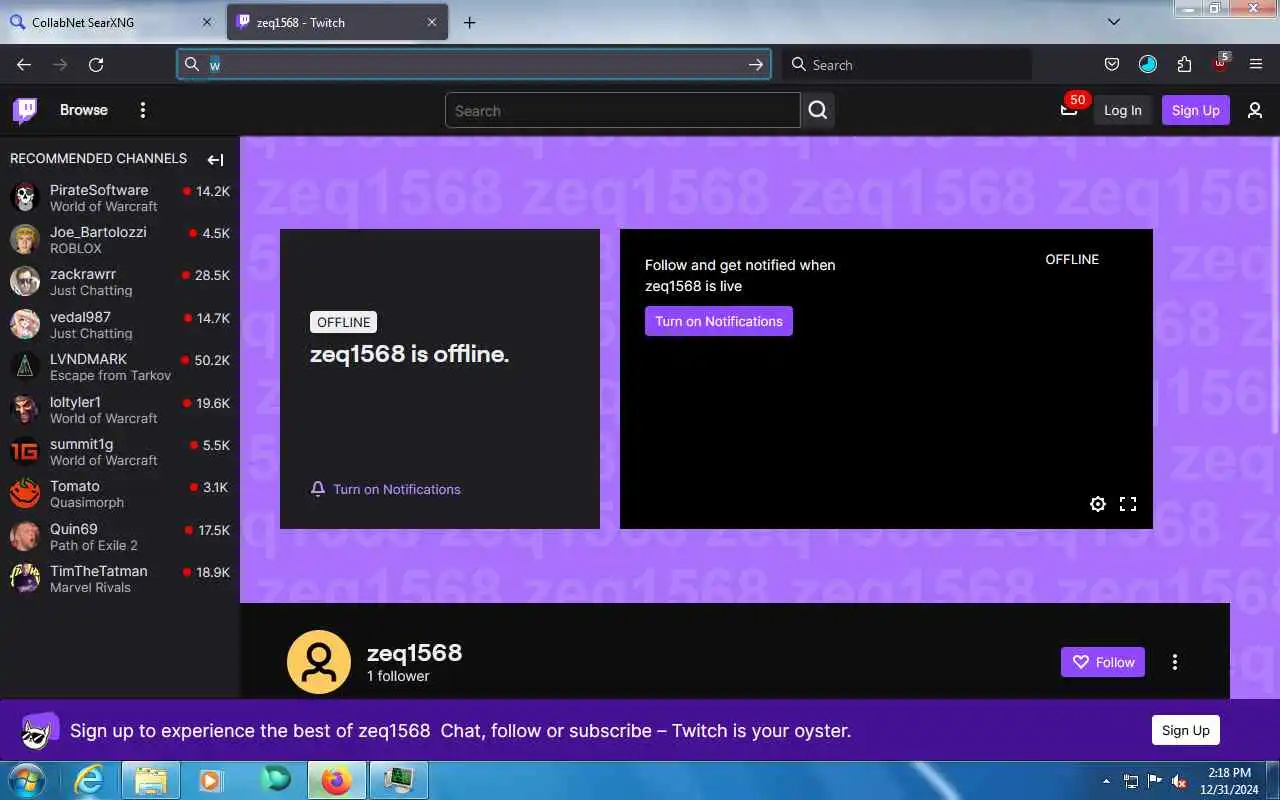
Task: Open a new browser tab
Action: click(470, 22)
